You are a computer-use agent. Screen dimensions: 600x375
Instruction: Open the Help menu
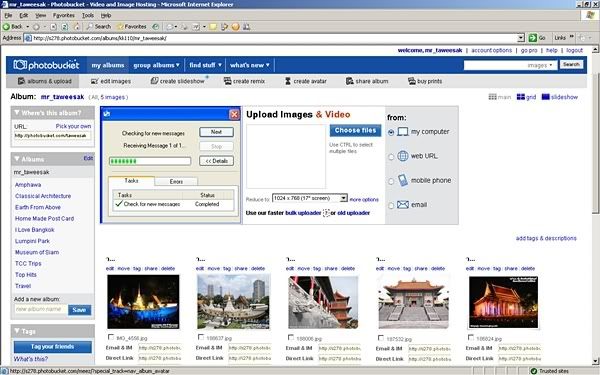106,15
